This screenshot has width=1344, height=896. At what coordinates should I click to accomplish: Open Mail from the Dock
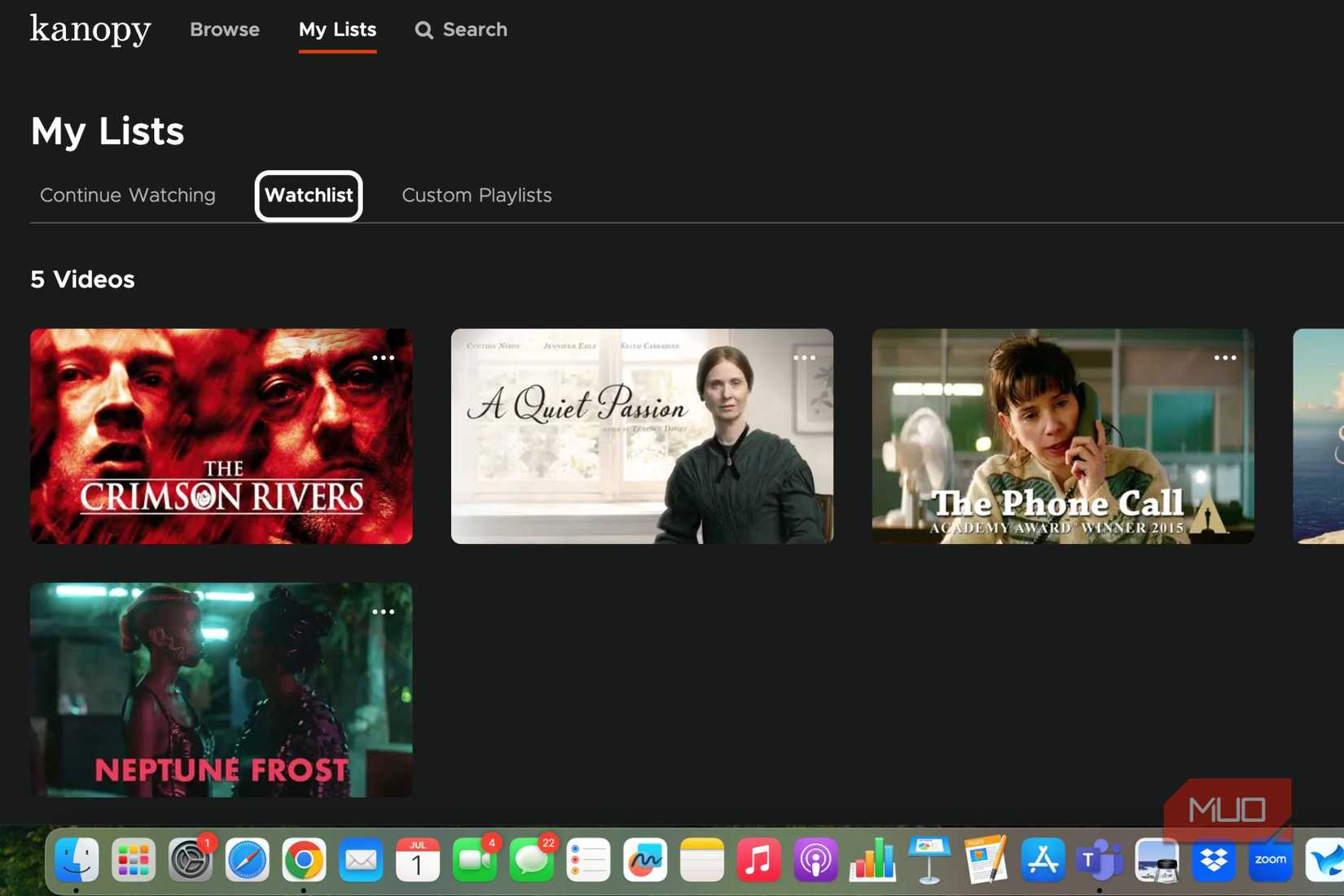tap(361, 860)
